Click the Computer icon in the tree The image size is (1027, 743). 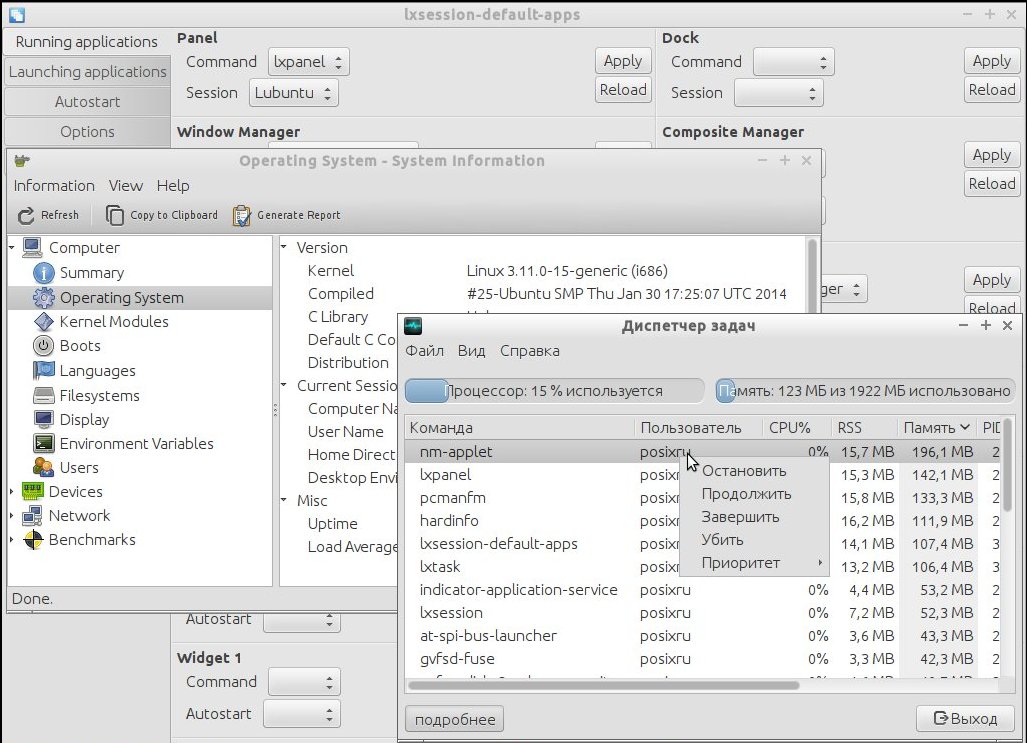(x=33, y=248)
